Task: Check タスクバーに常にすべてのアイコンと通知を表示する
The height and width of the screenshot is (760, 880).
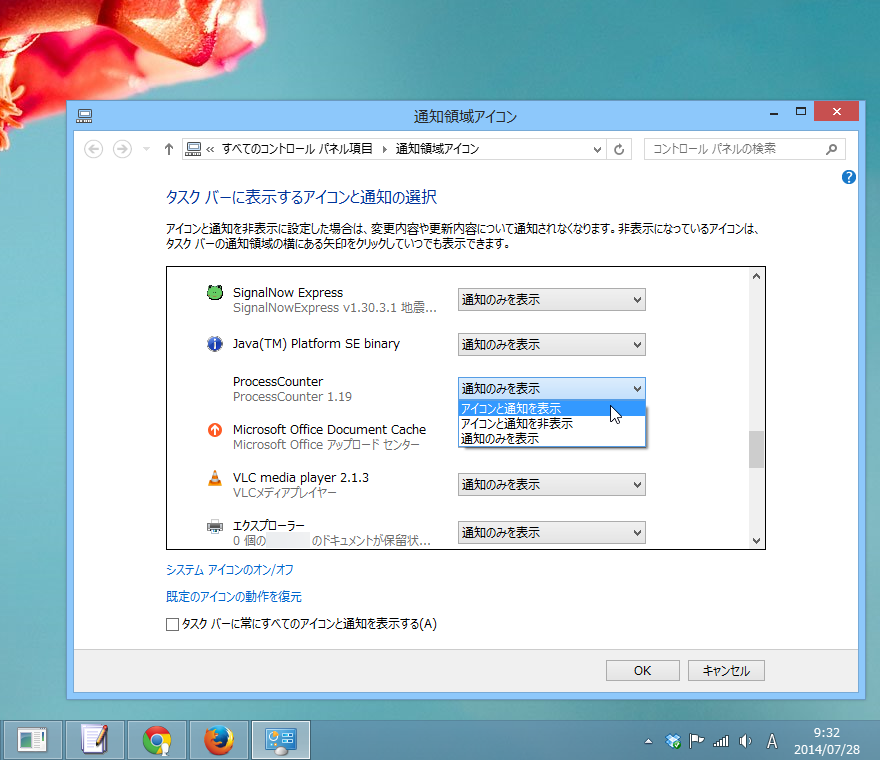Action: coord(173,623)
